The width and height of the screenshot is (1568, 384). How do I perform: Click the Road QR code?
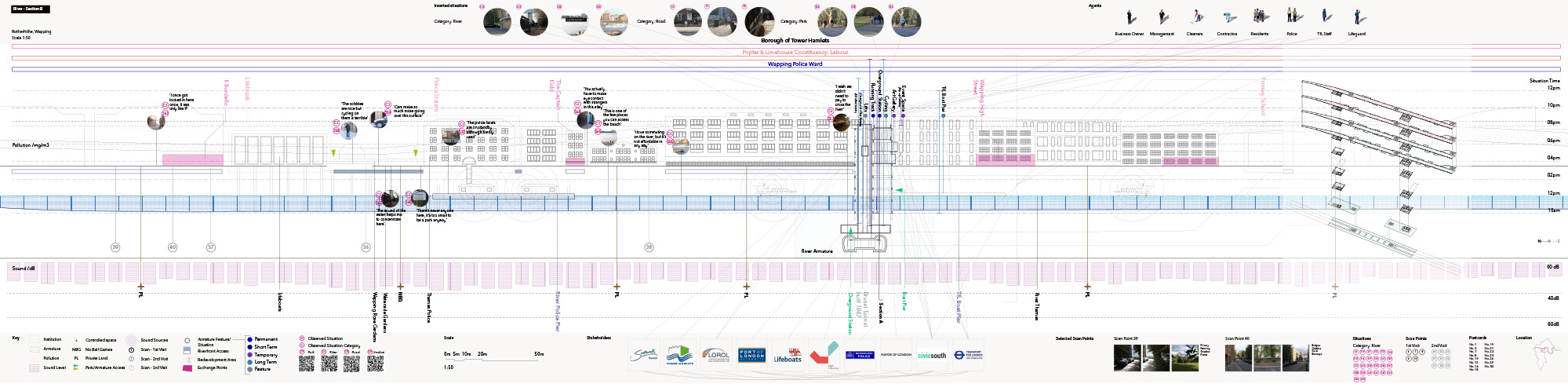[353, 363]
